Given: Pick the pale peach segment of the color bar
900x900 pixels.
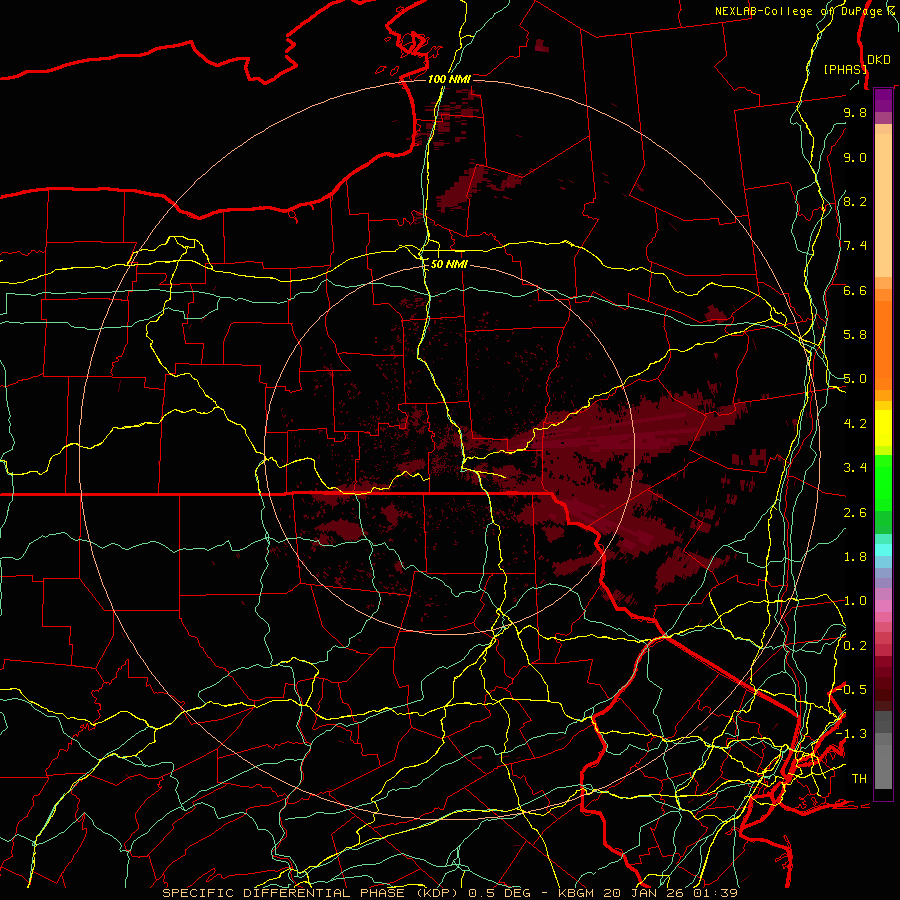Looking at the screenshot, I should 883,205.
